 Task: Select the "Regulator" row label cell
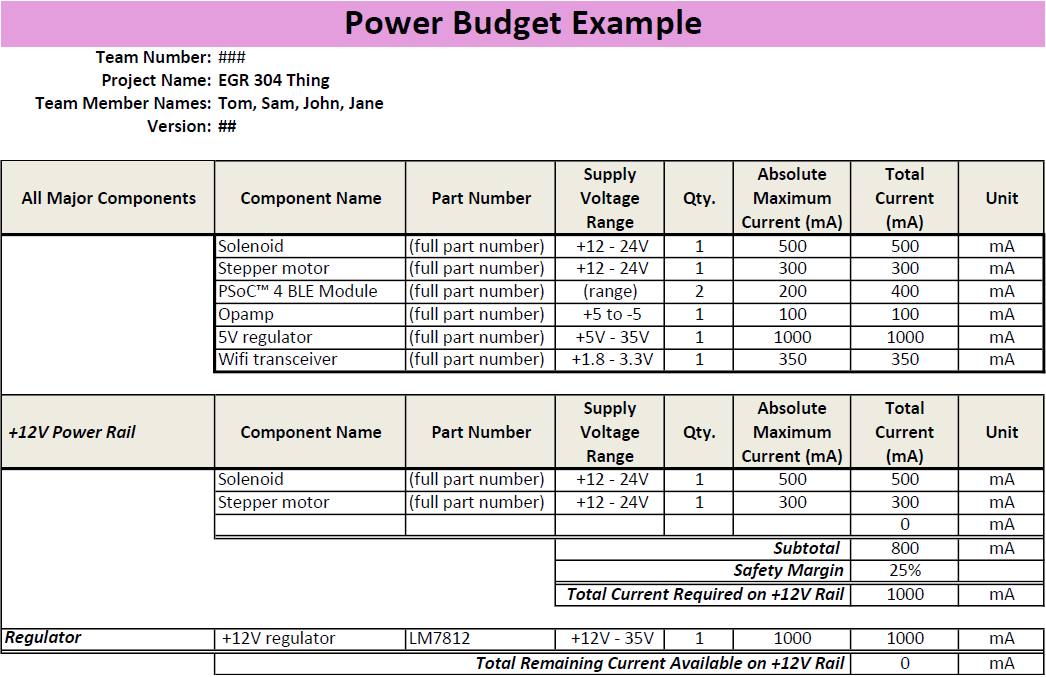pyautogui.click(x=44, y=637)
